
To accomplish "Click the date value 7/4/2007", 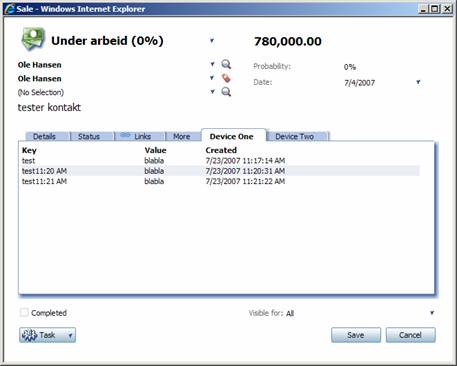I will (359, 83).
